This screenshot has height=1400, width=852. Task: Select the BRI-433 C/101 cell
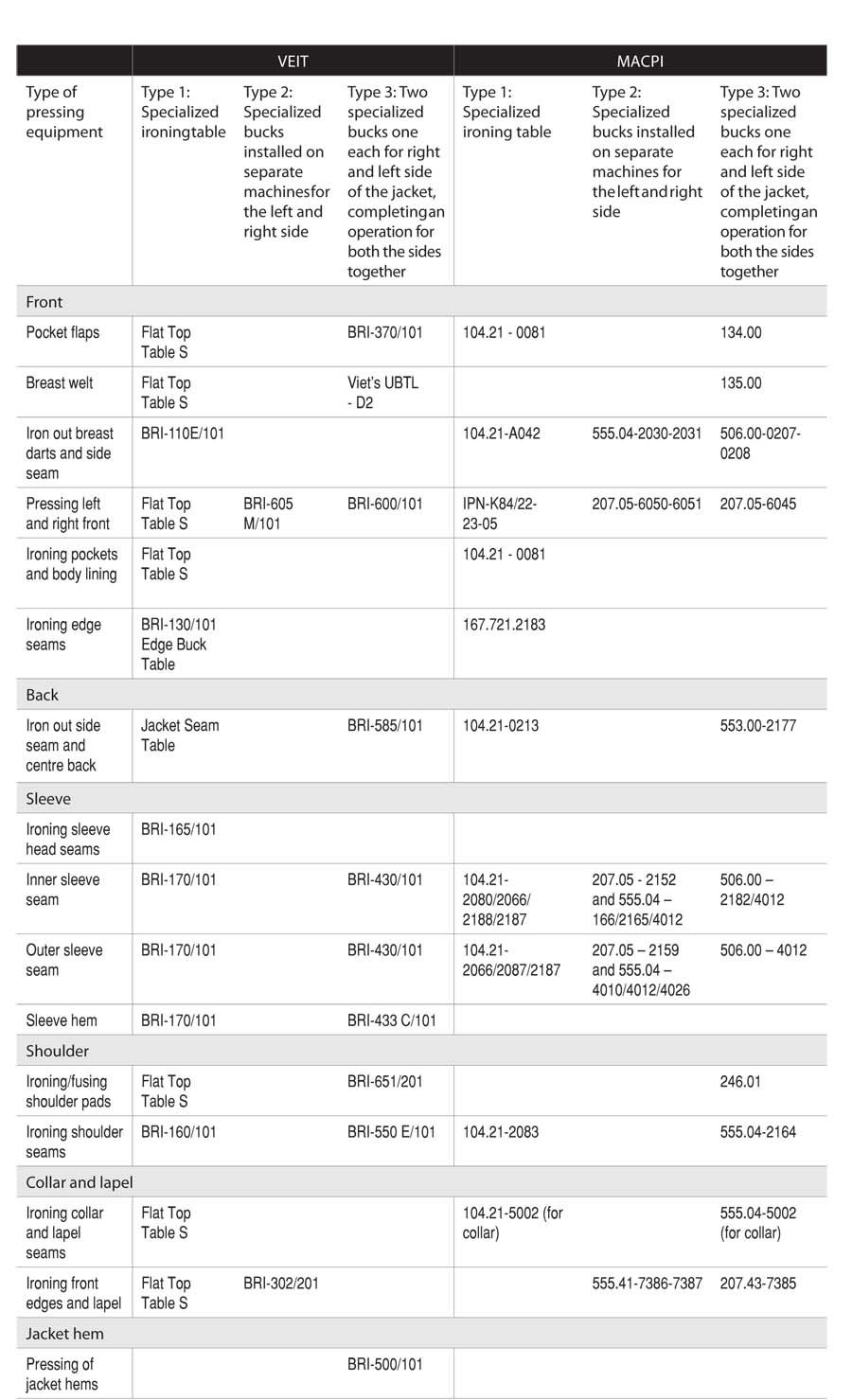tap(392, 1020)
